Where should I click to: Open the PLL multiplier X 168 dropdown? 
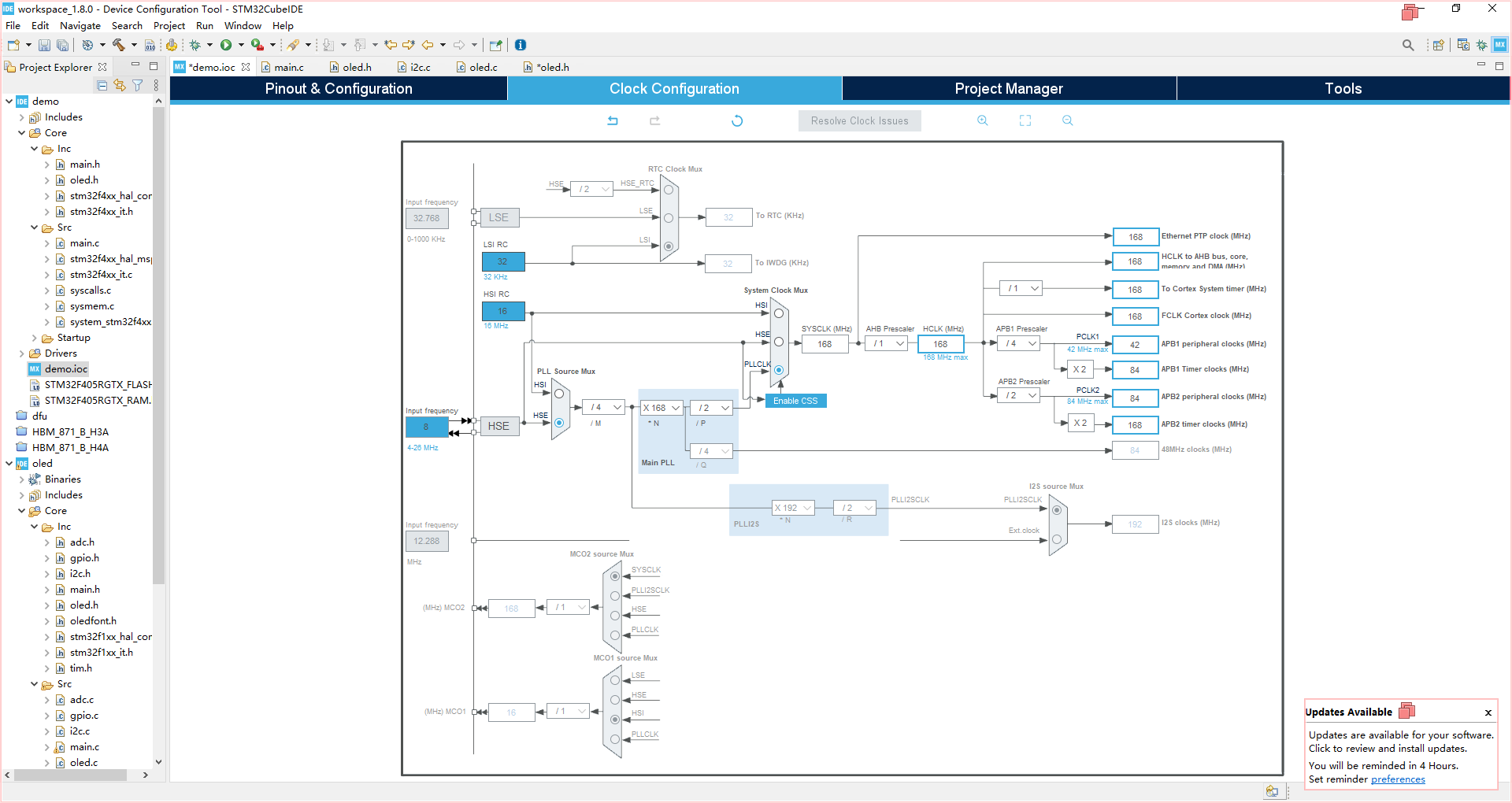[x=661, y=408]
